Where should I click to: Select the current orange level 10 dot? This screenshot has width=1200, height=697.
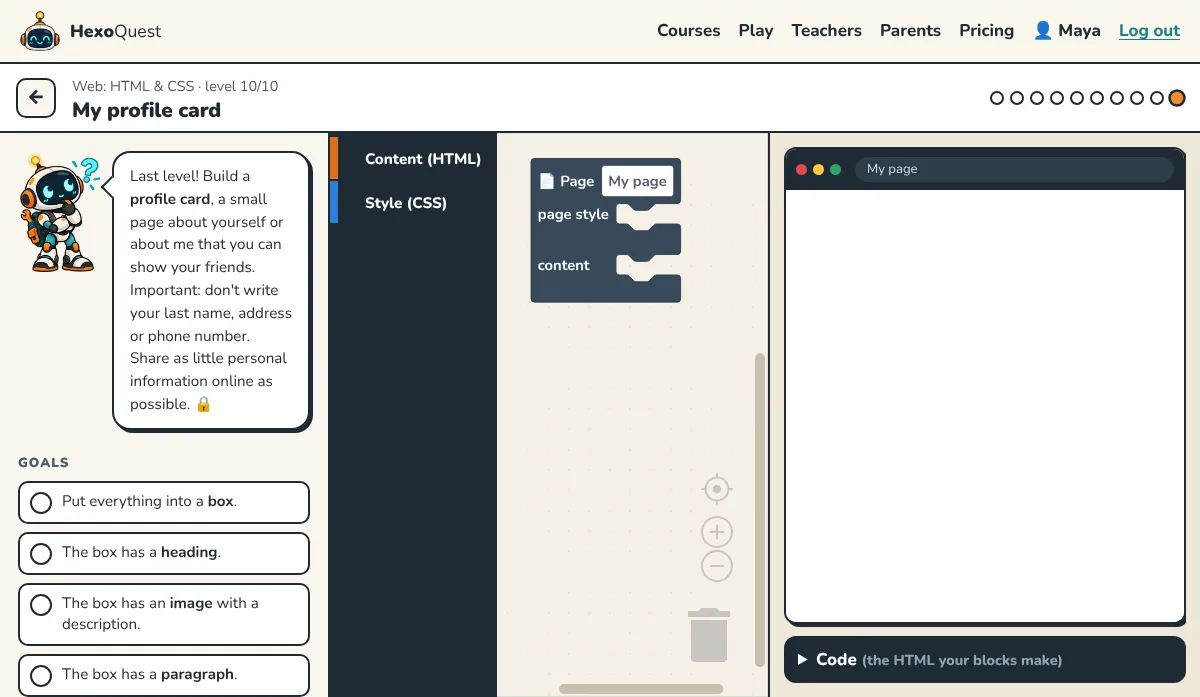[x=1177, y=98]
